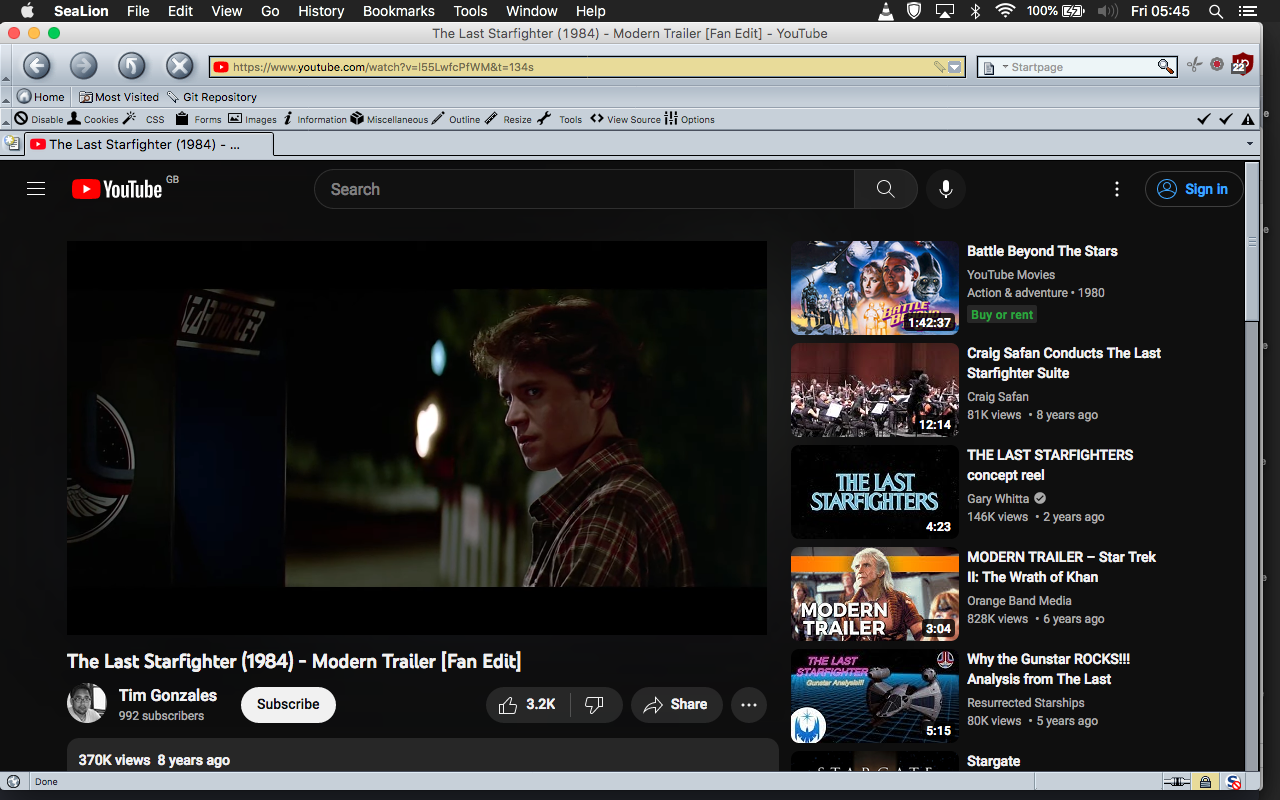Click the magnifier in the Startpage search box
Screen dimensions: 1280x800
coord(1166,67)
